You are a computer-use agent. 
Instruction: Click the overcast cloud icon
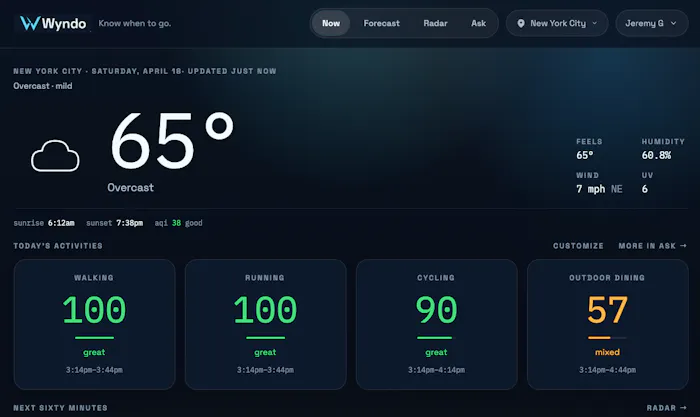tap(55, 156)
